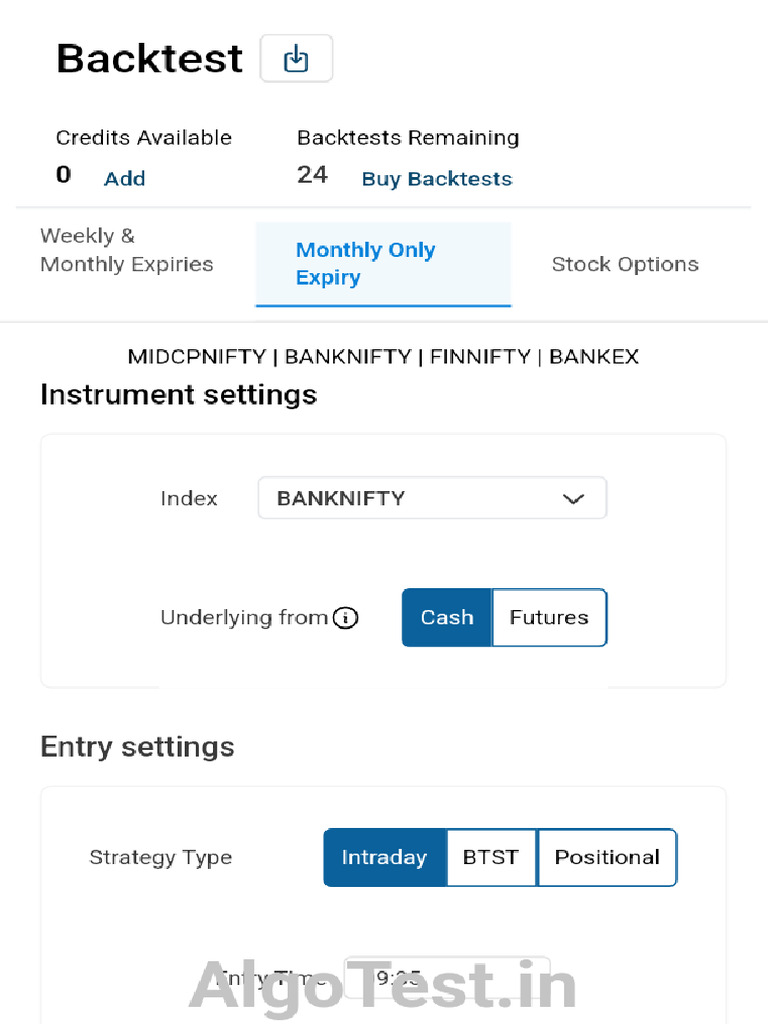Viewport: 768px width, 1024px height.
Task: Click the Add credits link
Action: 125,179
